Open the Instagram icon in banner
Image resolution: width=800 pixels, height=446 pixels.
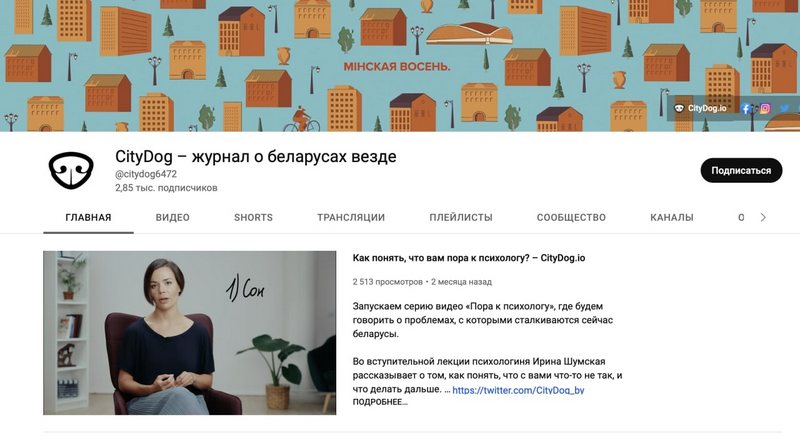pyautogui.click(x=765, y=108)
